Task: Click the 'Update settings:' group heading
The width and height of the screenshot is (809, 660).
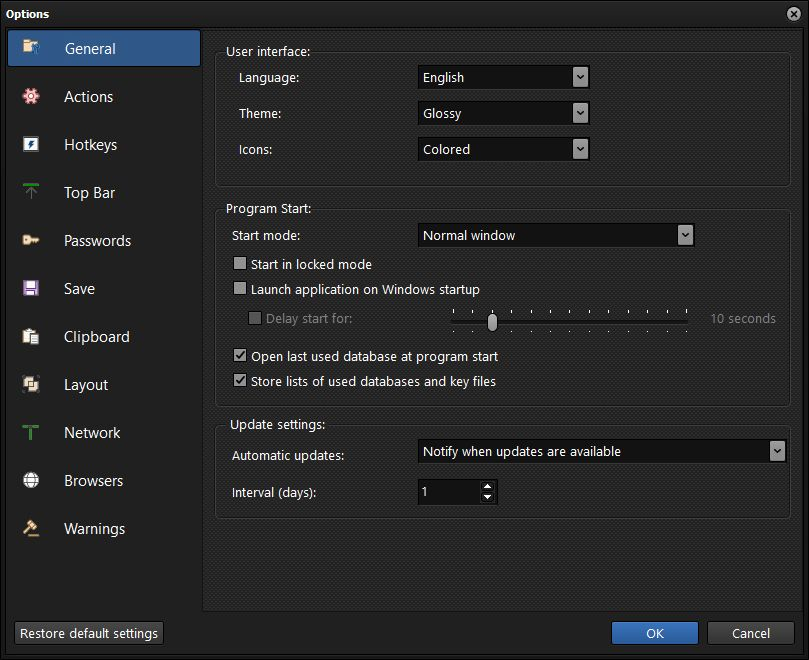Action: [x=278, y=424]
